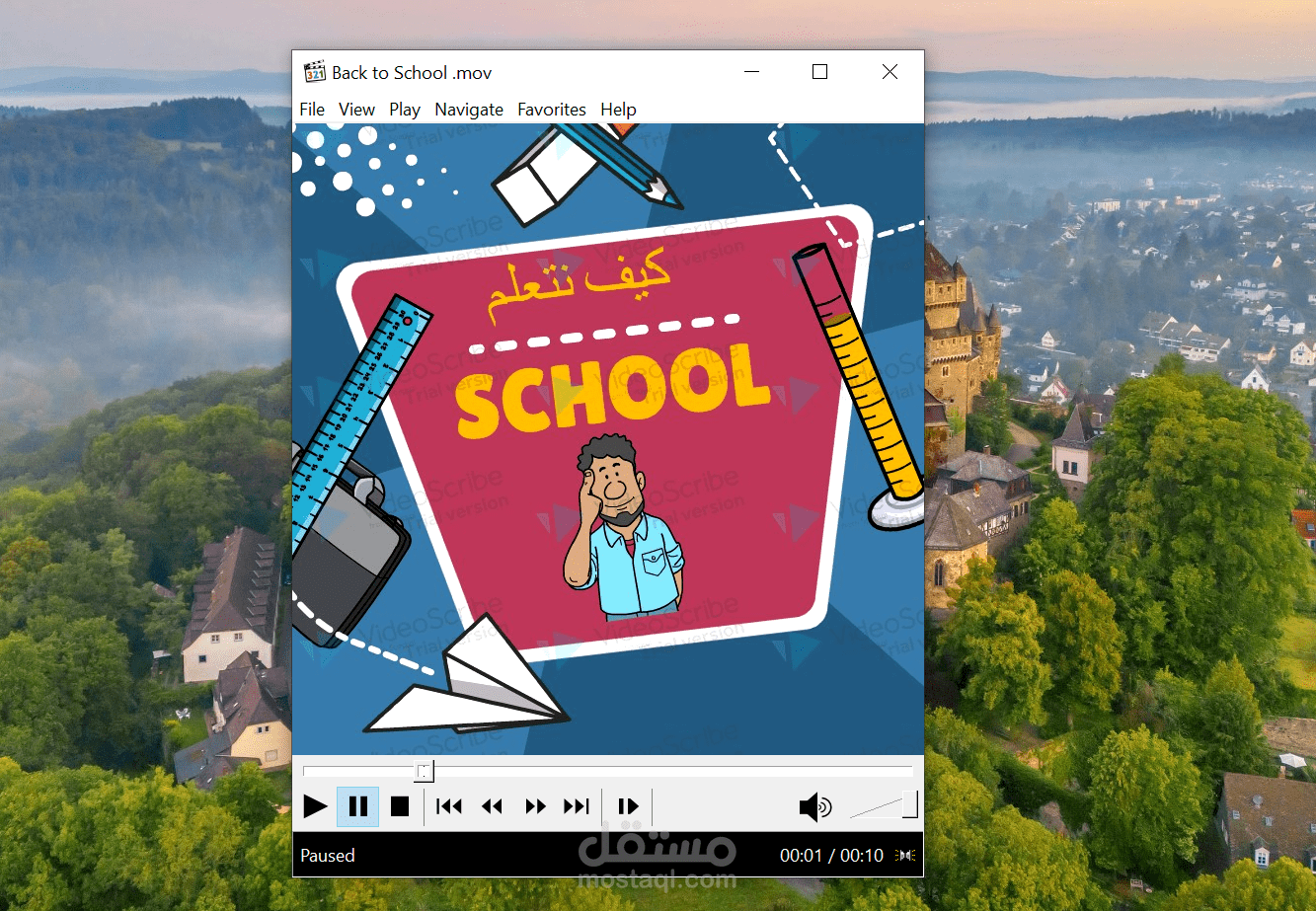1316x911 pixels.
Task: Open the Navigate menu
Action: pos(469,110)
